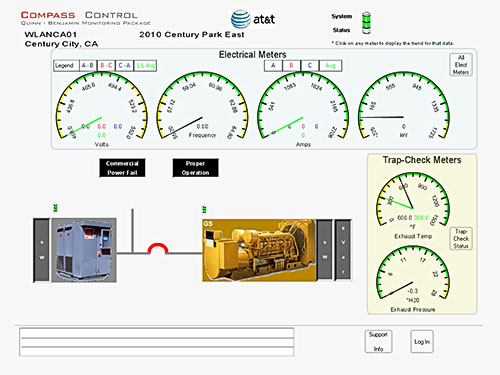Viewport: 500px width, 375px height.
Task: Click the Support Info button
Action: tap(378, 341)
